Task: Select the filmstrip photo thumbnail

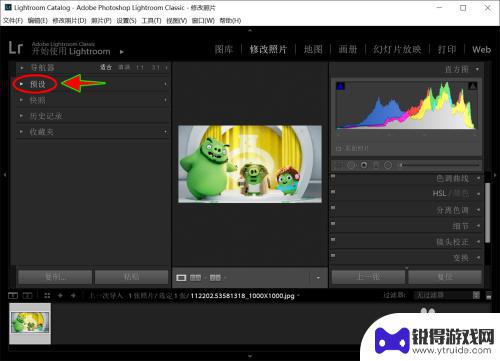Action: [x=30, y=323]
